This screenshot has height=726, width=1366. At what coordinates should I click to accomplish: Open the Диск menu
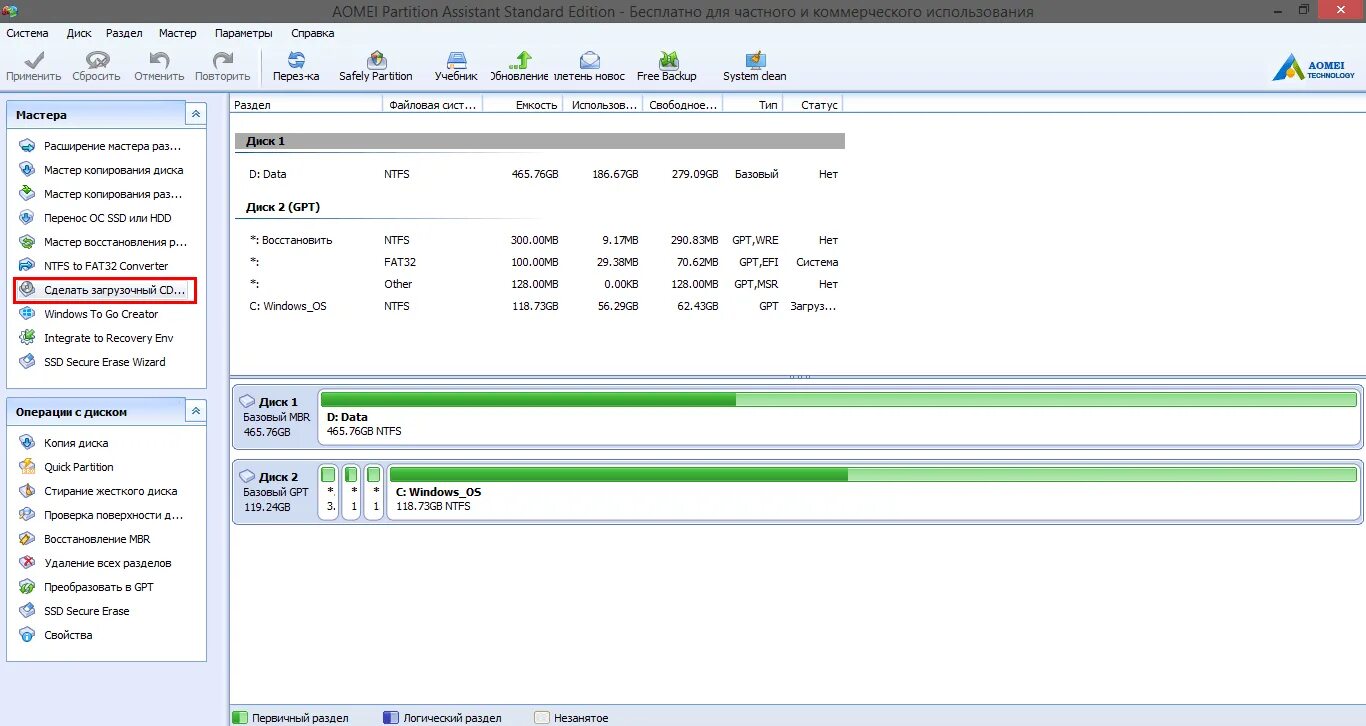click(79, 33)
